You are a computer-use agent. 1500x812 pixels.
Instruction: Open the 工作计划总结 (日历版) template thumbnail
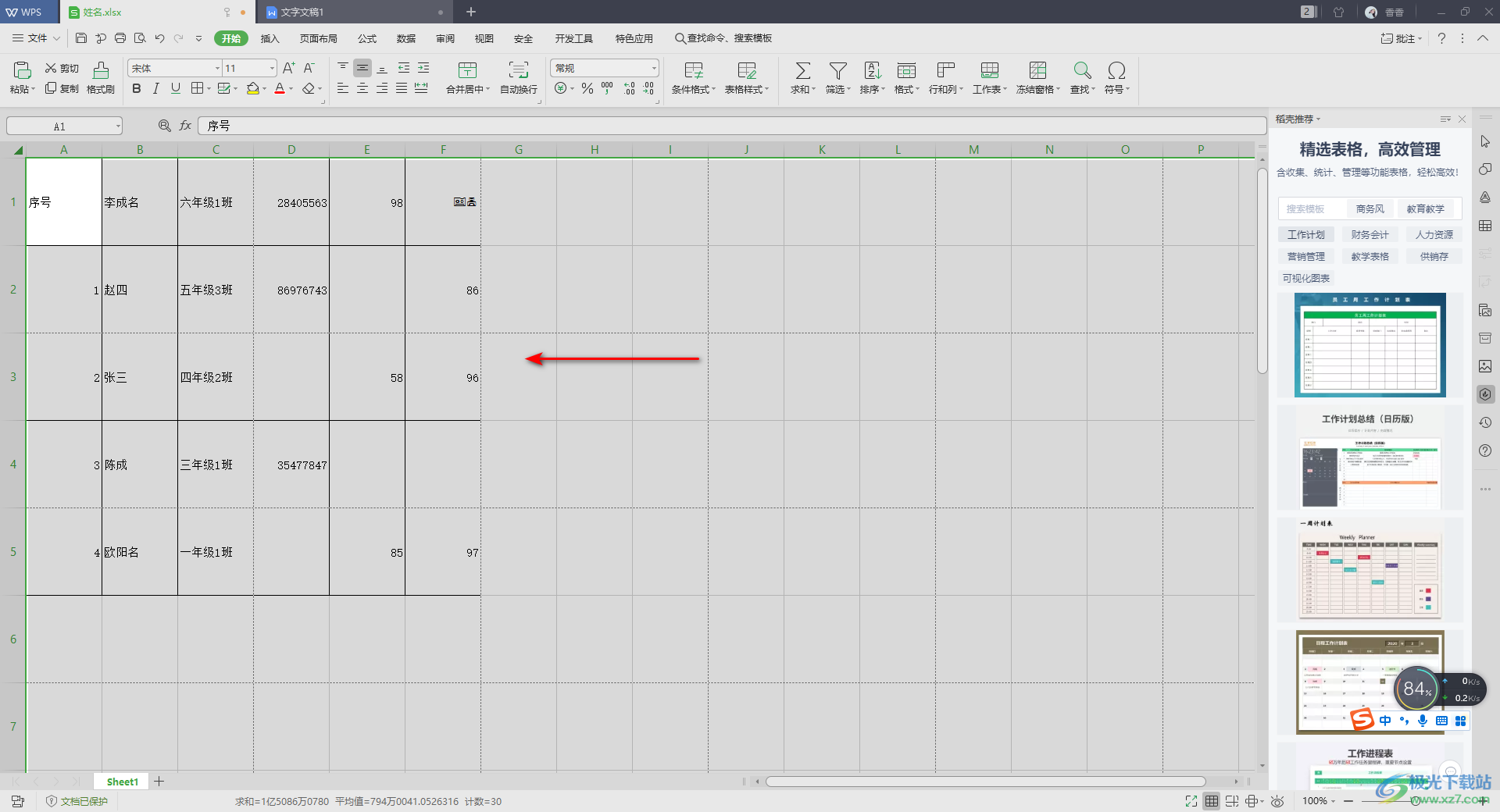tap(1370, 458)
